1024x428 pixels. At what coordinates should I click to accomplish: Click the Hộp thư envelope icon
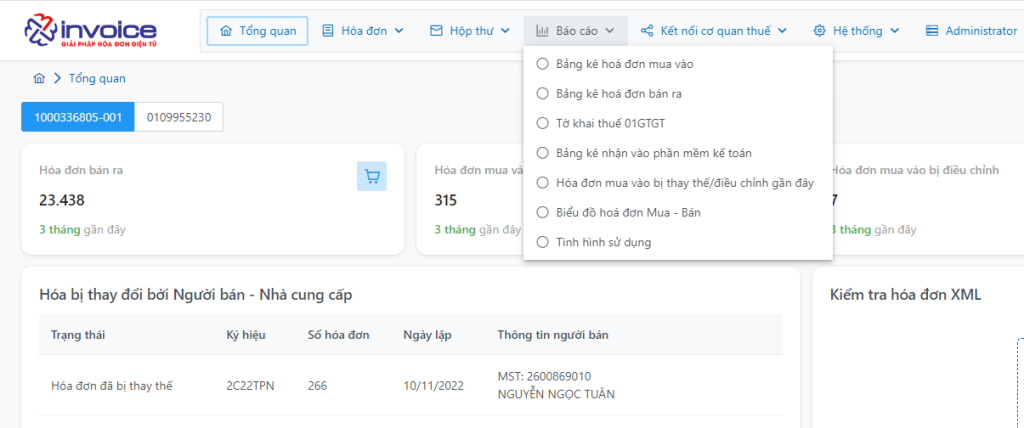[436, 31]
